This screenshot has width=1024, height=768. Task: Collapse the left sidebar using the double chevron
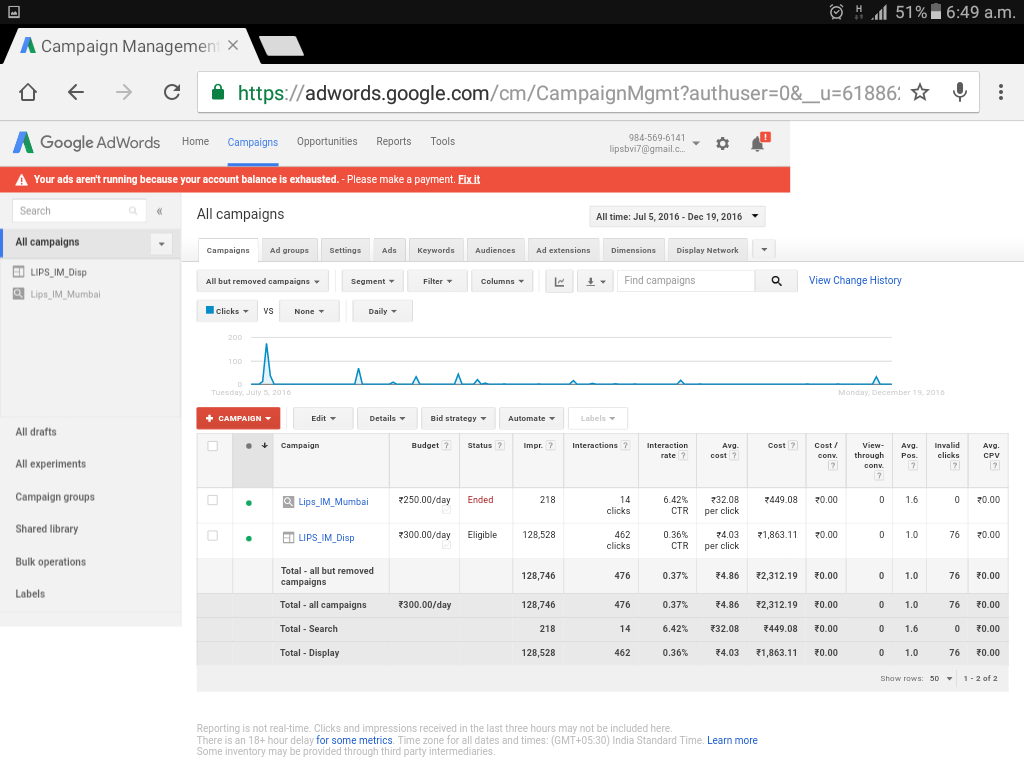(x=160, y=211)
